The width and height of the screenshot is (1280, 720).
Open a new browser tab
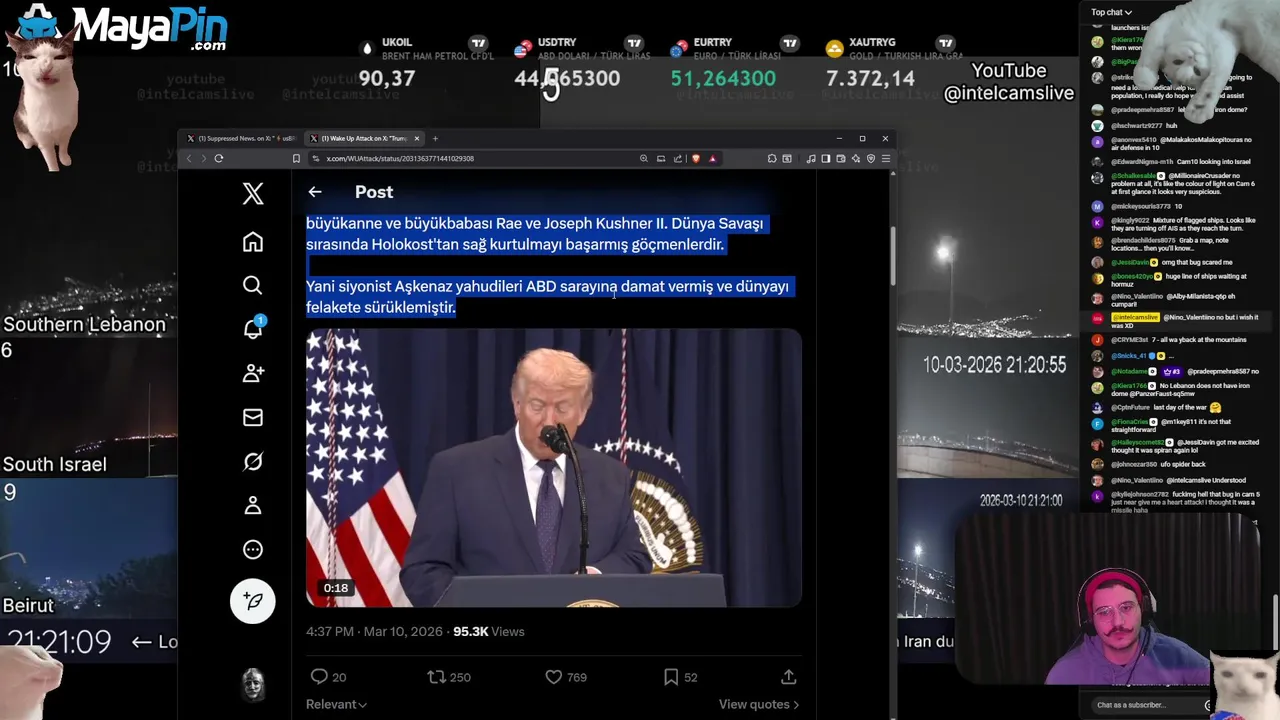click(435, 139)
